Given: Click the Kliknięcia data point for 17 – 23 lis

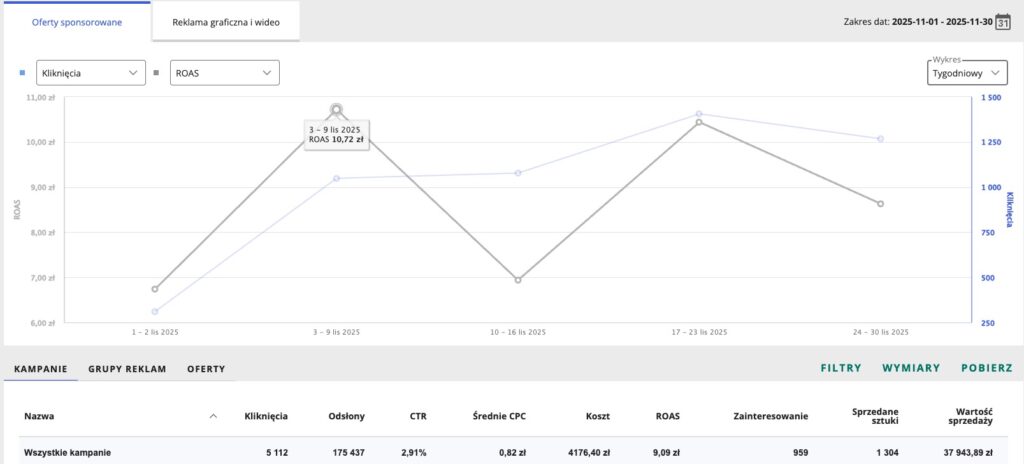Looking at the screenshot, I should [699, 114].
